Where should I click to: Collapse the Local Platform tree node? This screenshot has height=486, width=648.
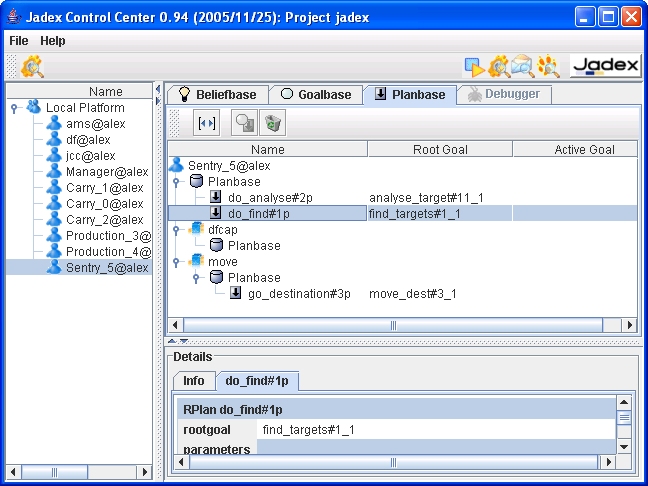pyautogui.click(x=14, y=108)
